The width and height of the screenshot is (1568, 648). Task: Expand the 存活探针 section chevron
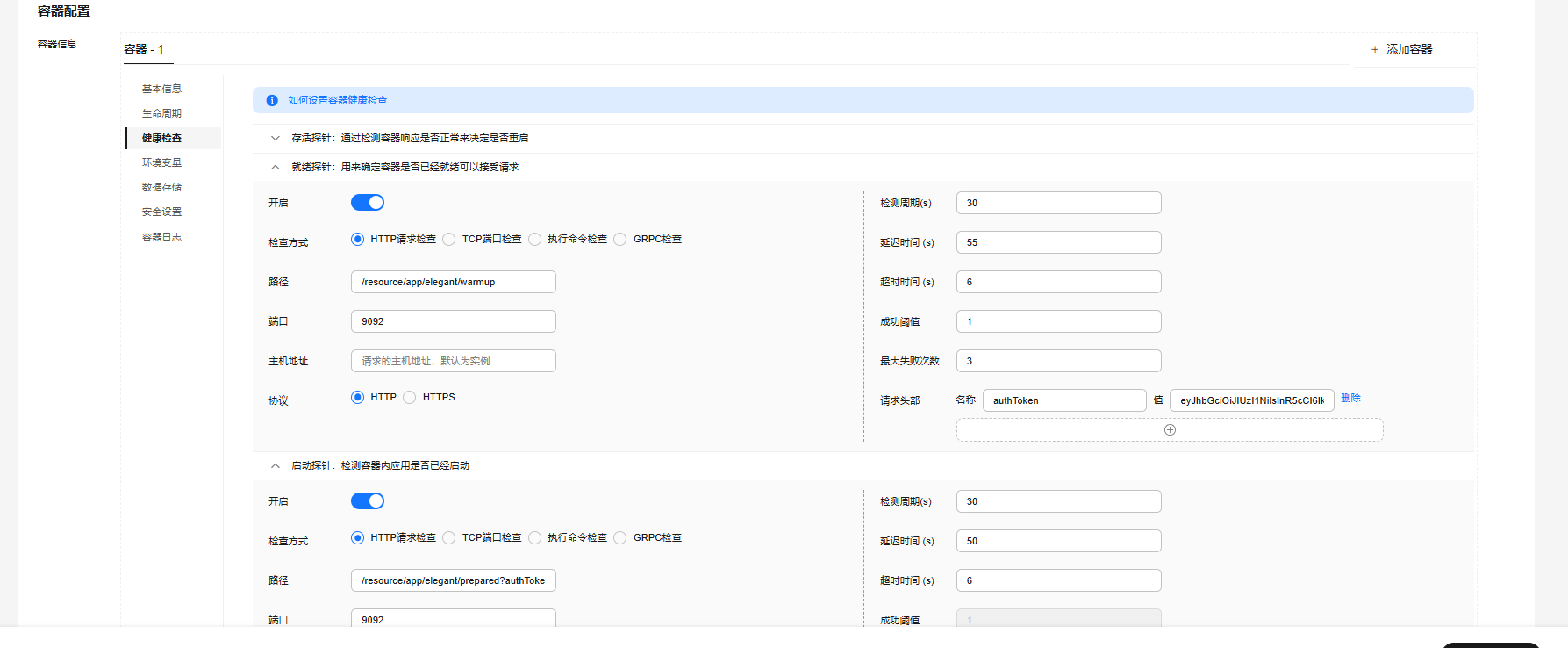coord(276,139)
